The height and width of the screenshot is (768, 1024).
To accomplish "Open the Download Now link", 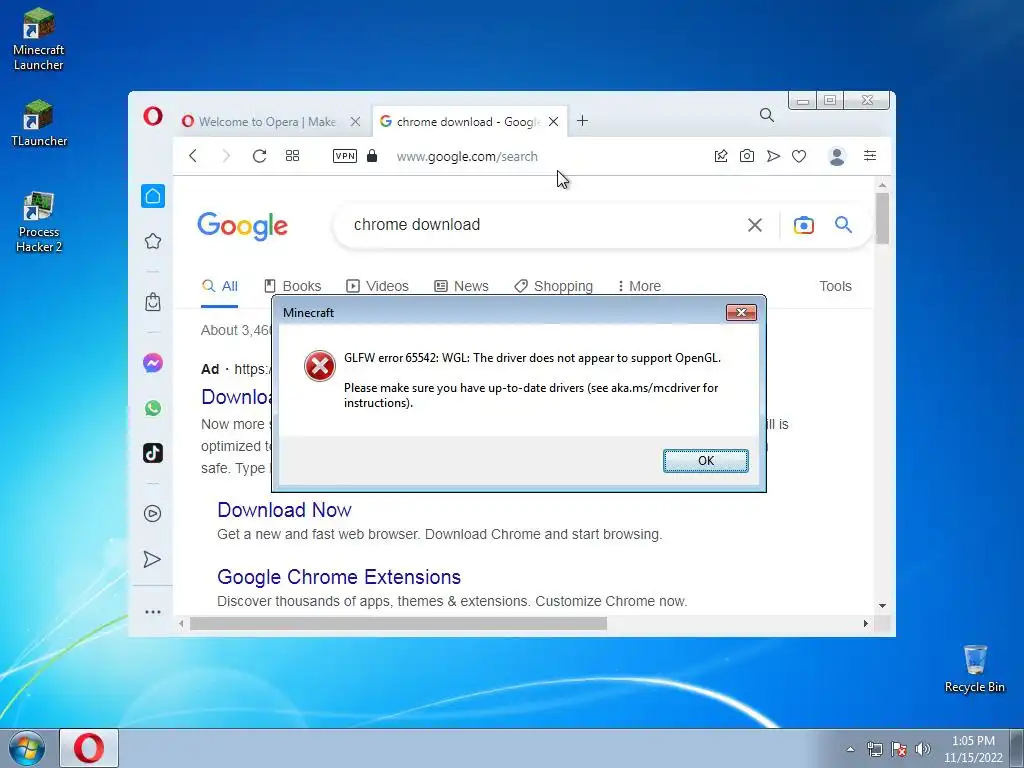I will click(x=284, y=510).
